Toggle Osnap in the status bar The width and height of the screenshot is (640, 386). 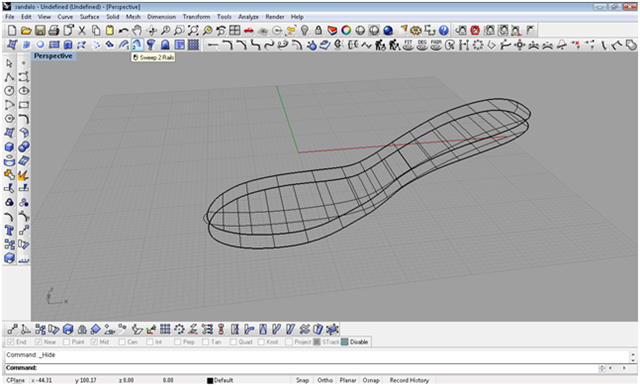[x=371, y=380]
